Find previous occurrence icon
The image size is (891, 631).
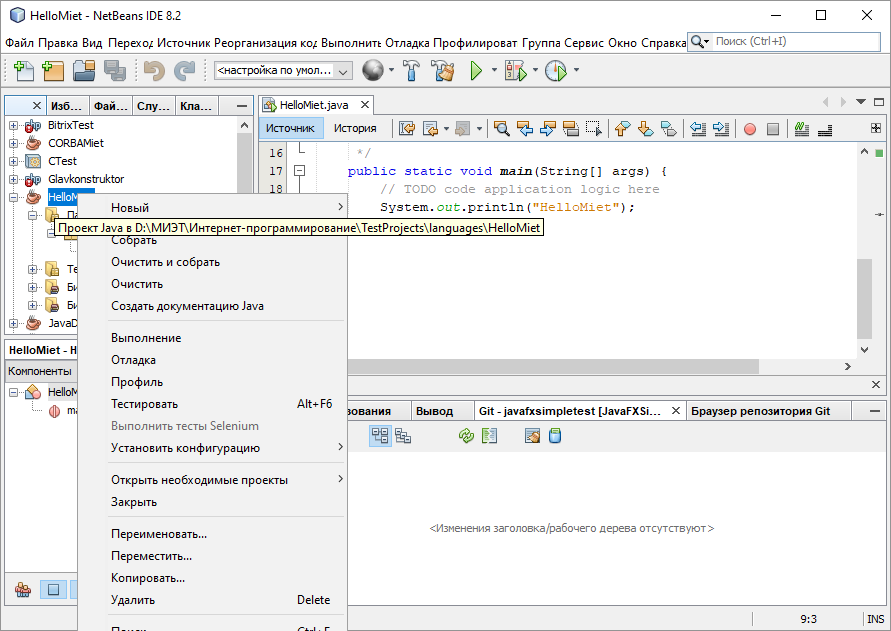(x=524, y=128)
